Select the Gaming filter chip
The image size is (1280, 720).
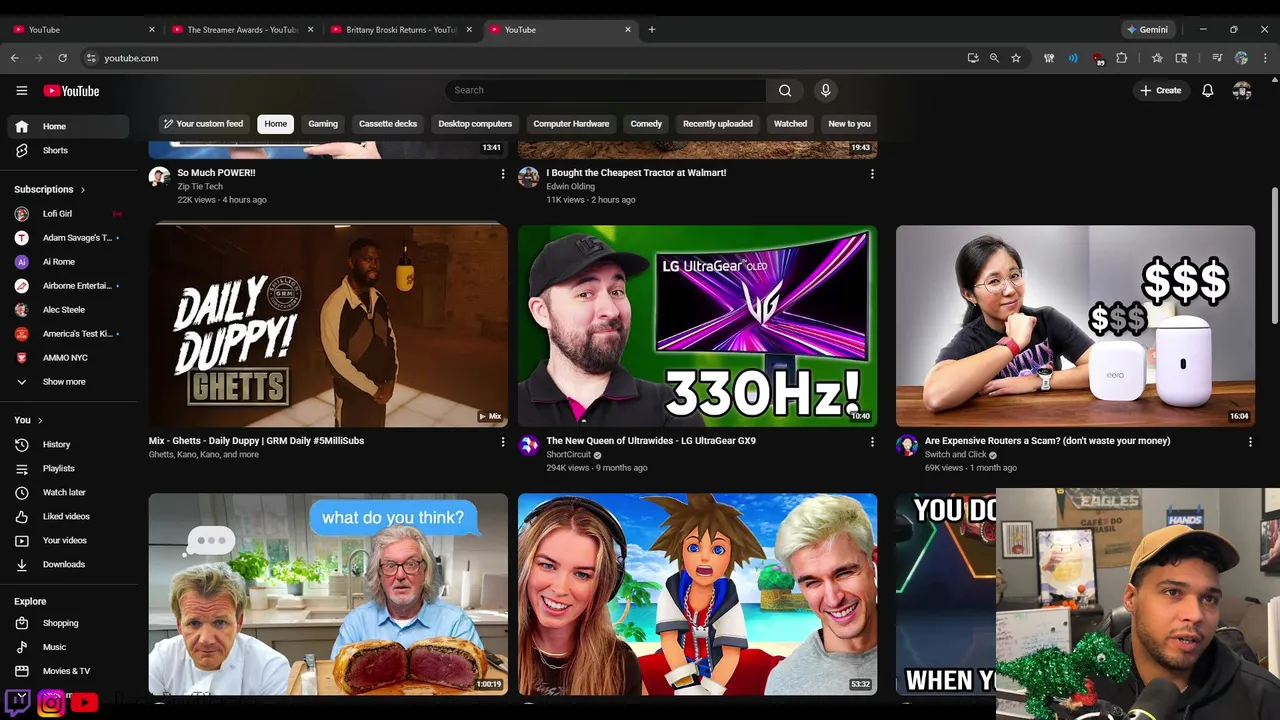tap(323, 124)
